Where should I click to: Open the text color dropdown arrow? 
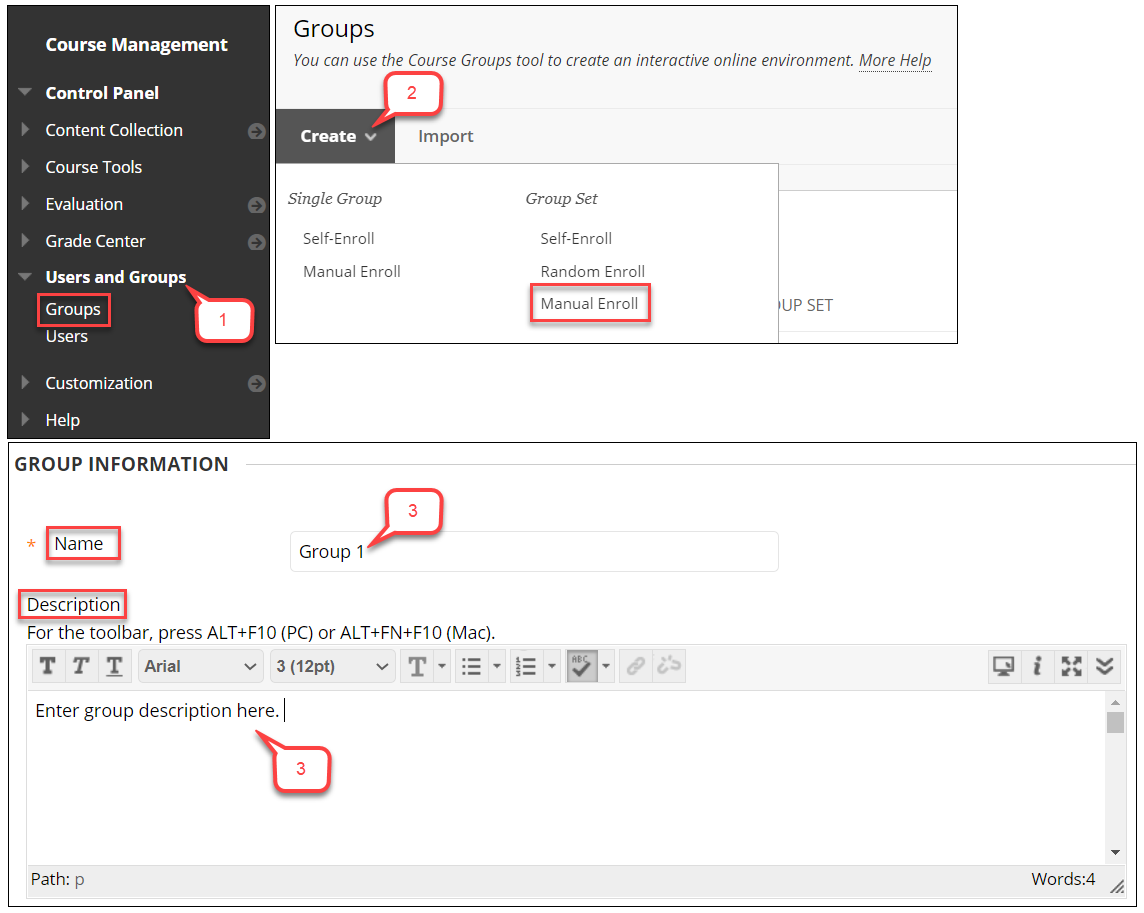tap(441, 666)
